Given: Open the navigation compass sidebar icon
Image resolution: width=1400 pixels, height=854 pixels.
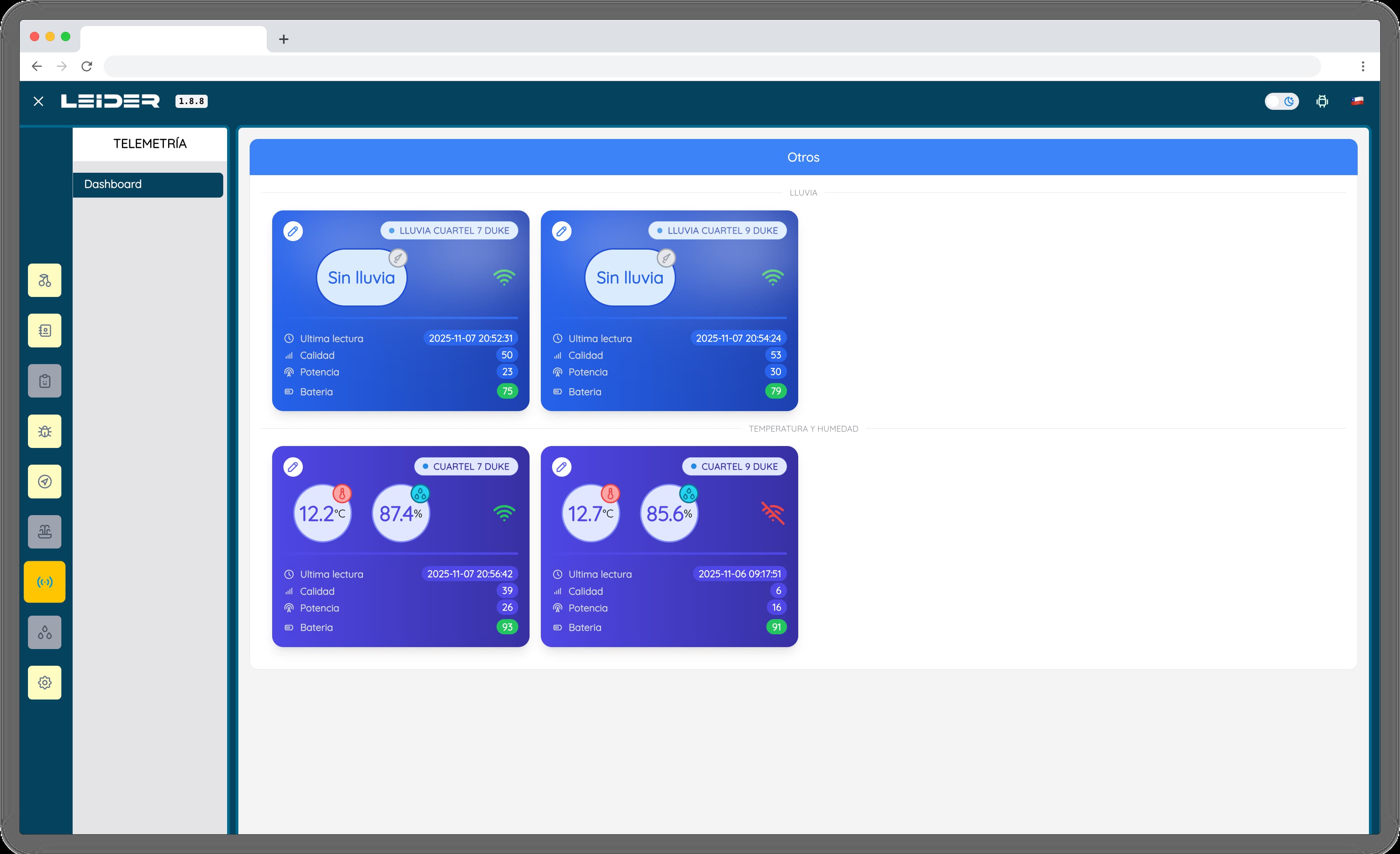Looking at the screenshot, I should (45, 481).
